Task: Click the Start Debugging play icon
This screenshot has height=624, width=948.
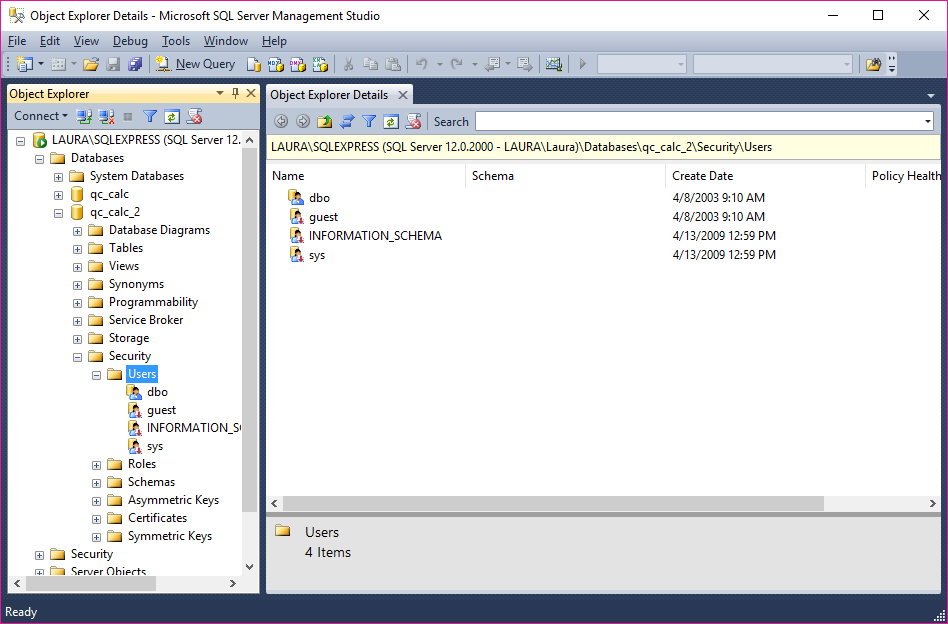Action: (583, 63)
